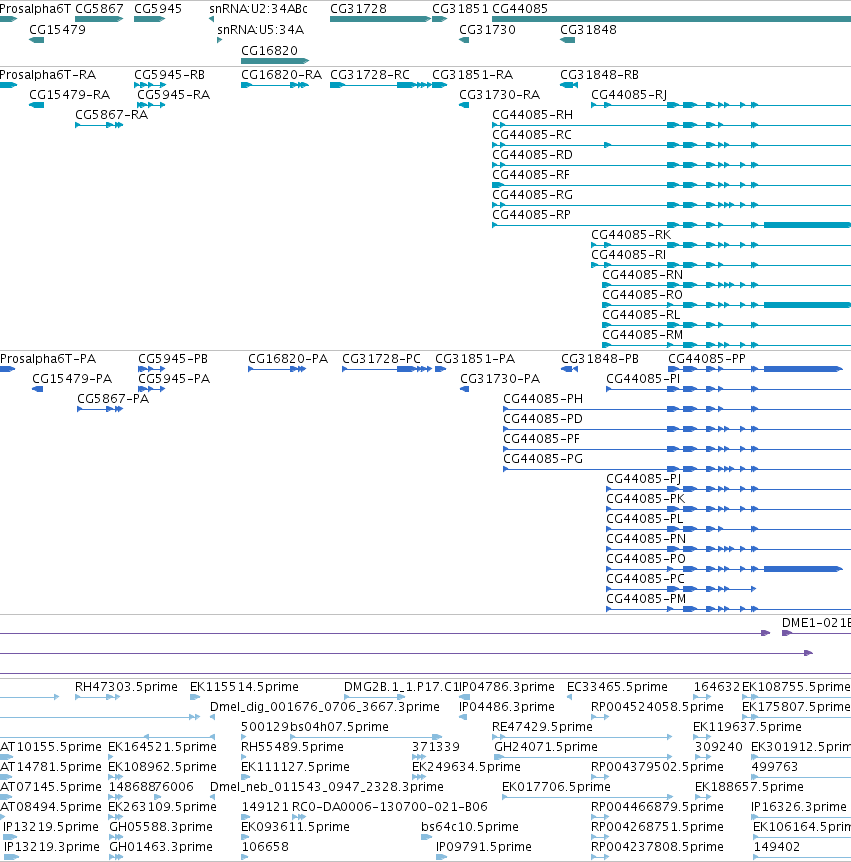Select the EK249634.5prime EST label
The height and width of the screenshot is (862, 851).
tap(466, 766)
